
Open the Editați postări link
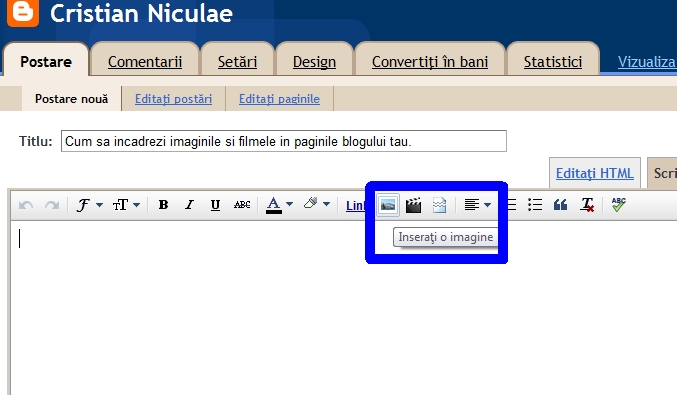point(173,99)
